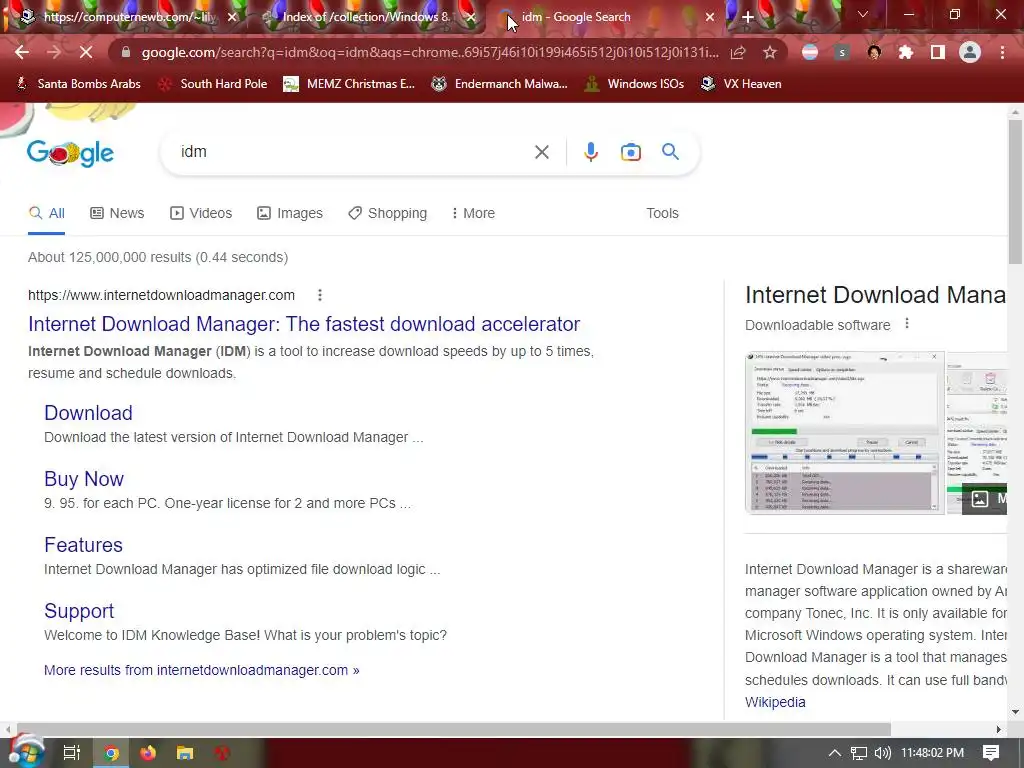Click the gray S extension icon in toolbar
Viewport: 1024px width, 768px height.
click(x=842, y=52)
